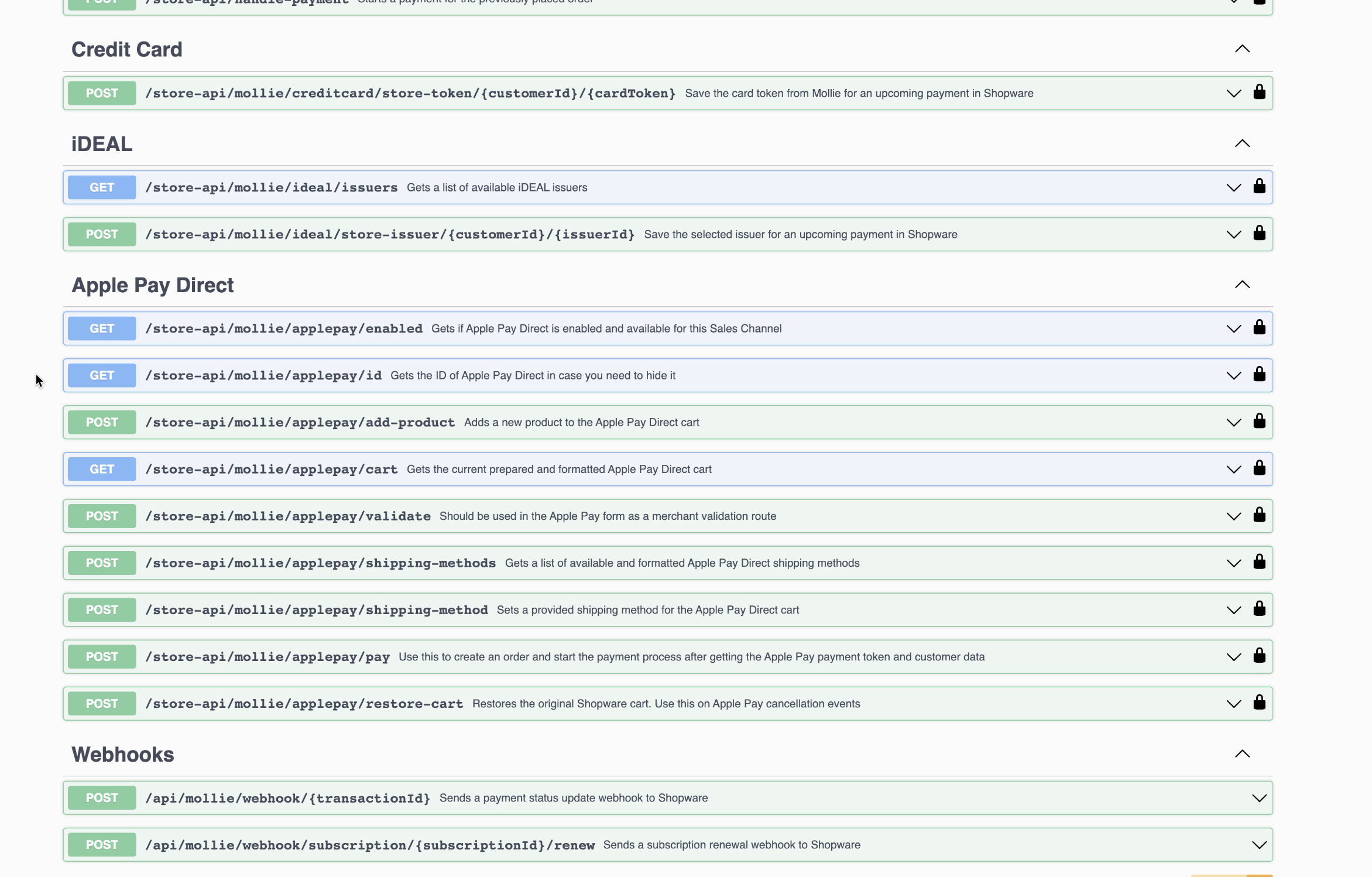Click lock icon on creditcard store-token endpoint

(1259, 93)
